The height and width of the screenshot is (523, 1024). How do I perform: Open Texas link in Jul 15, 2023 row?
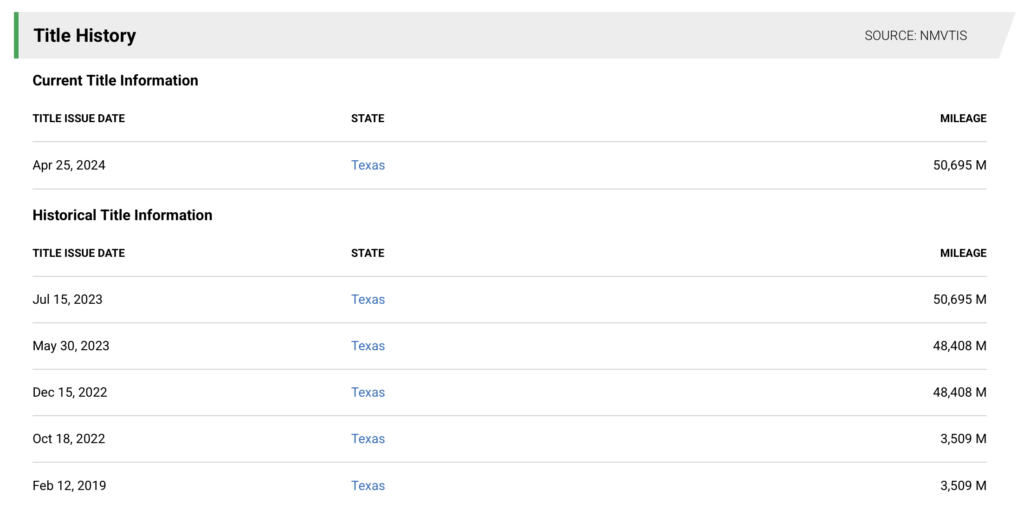[x=367, y=299]
